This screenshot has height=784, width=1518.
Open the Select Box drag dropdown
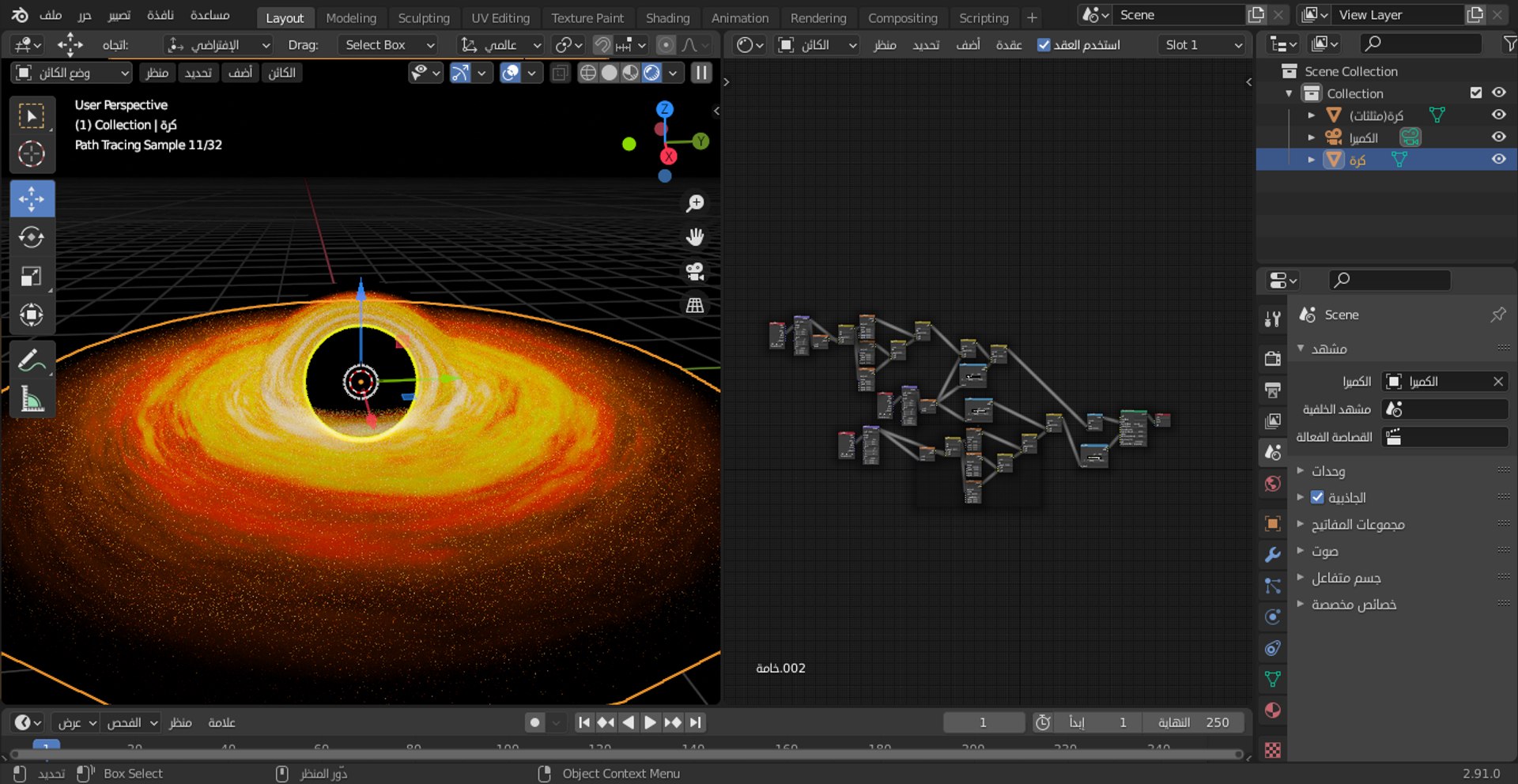pos(390,45)
